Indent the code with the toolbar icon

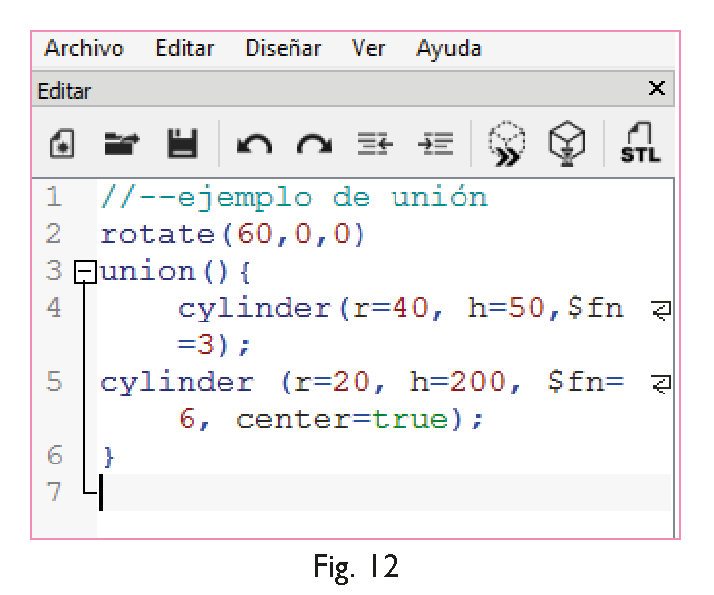(435, 146)
